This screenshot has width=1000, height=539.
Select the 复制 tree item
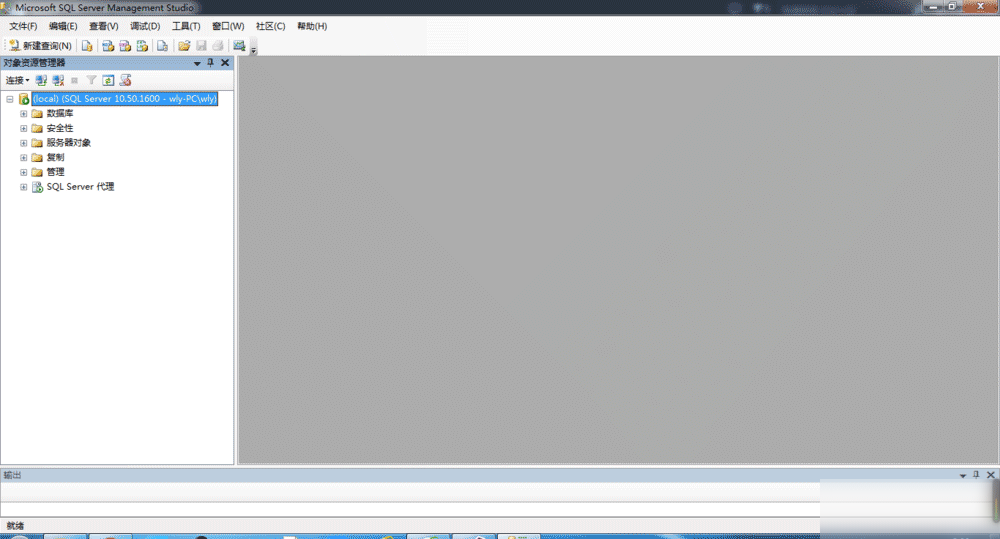click(55, 158)
